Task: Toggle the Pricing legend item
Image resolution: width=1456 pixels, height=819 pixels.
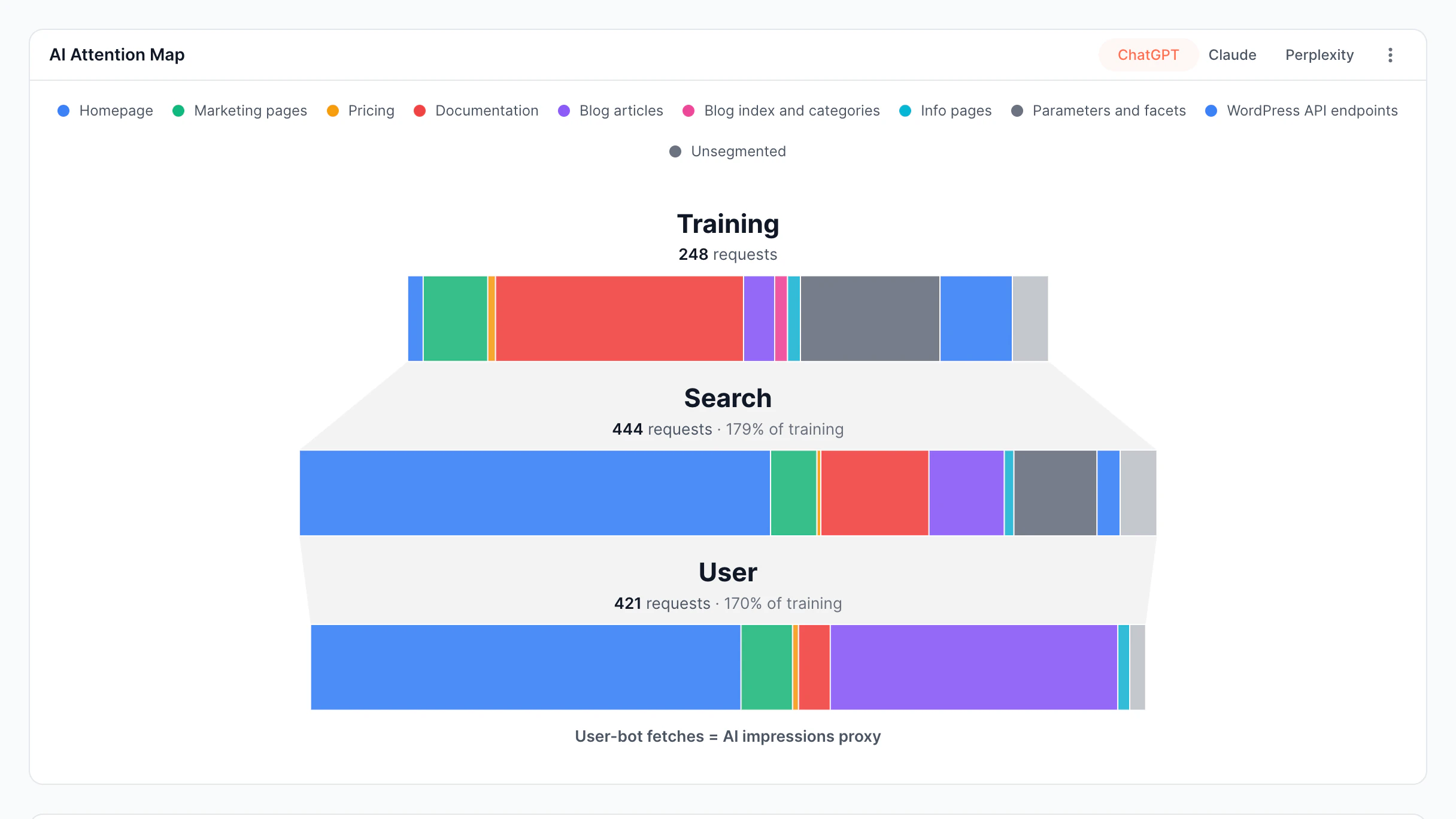Action: pos(360,111)
